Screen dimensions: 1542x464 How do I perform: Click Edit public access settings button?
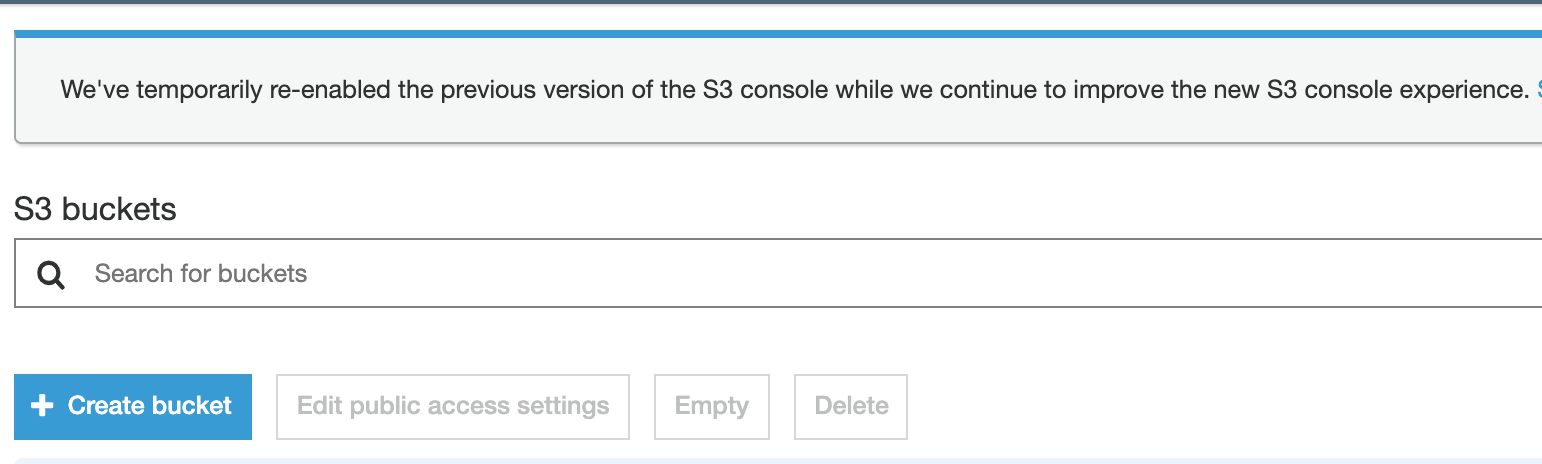(453, 406)
